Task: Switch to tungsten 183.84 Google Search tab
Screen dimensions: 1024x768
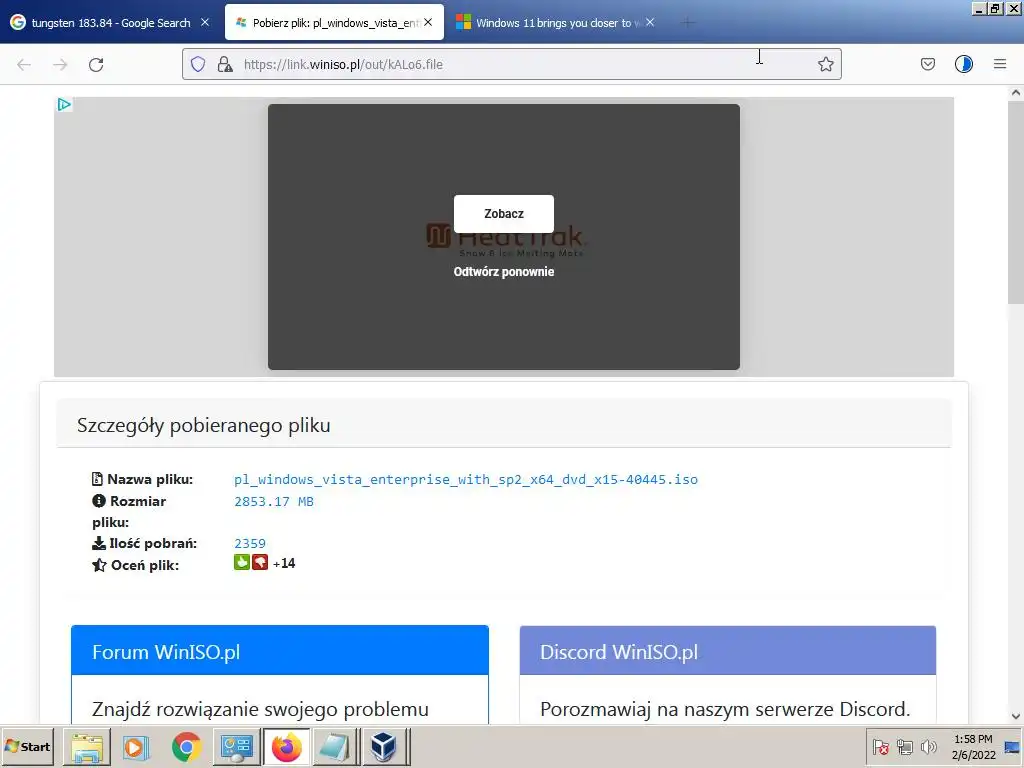Action: click(111, 23)
